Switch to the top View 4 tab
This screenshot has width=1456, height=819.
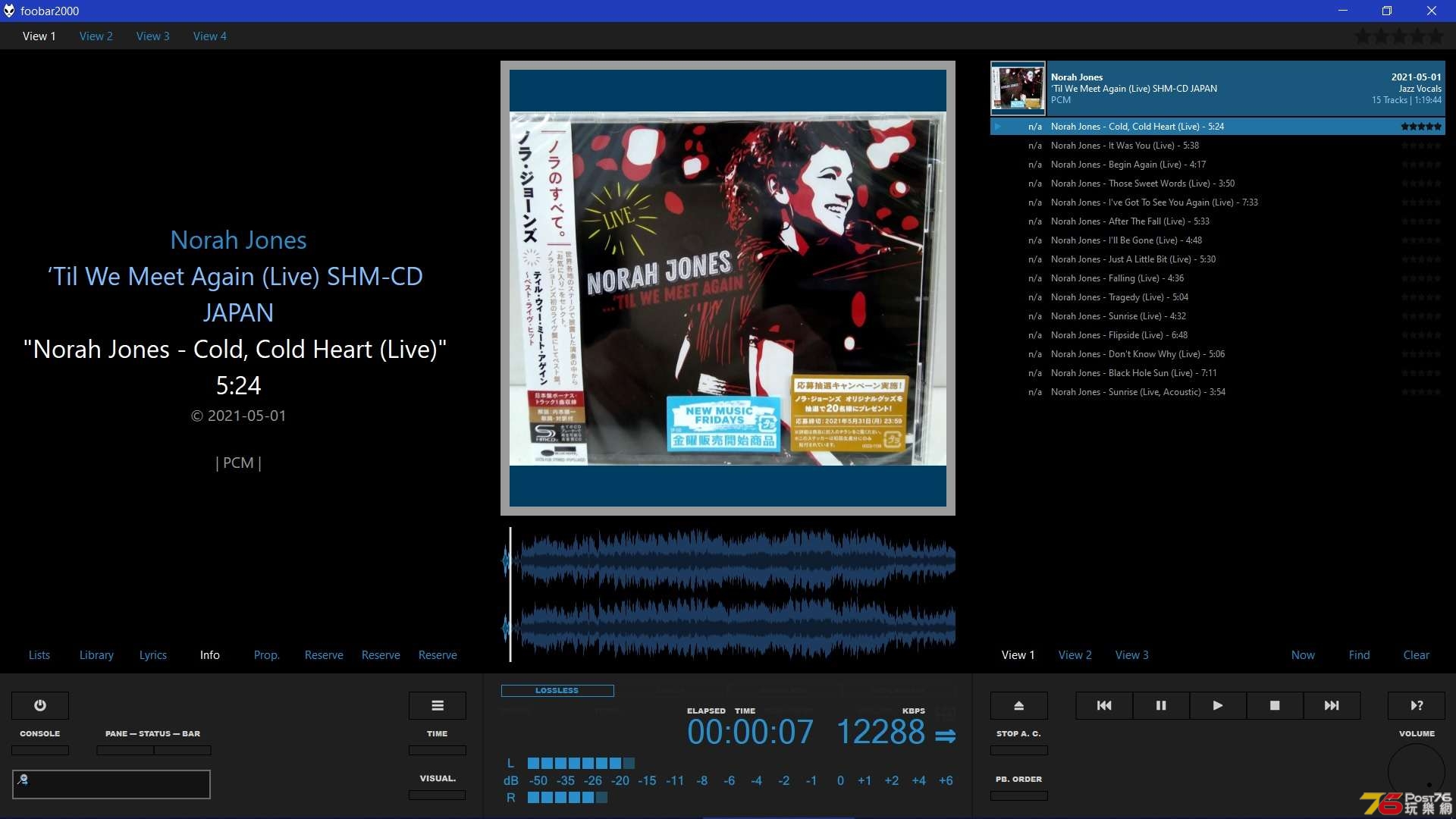[x=210, y=36]
